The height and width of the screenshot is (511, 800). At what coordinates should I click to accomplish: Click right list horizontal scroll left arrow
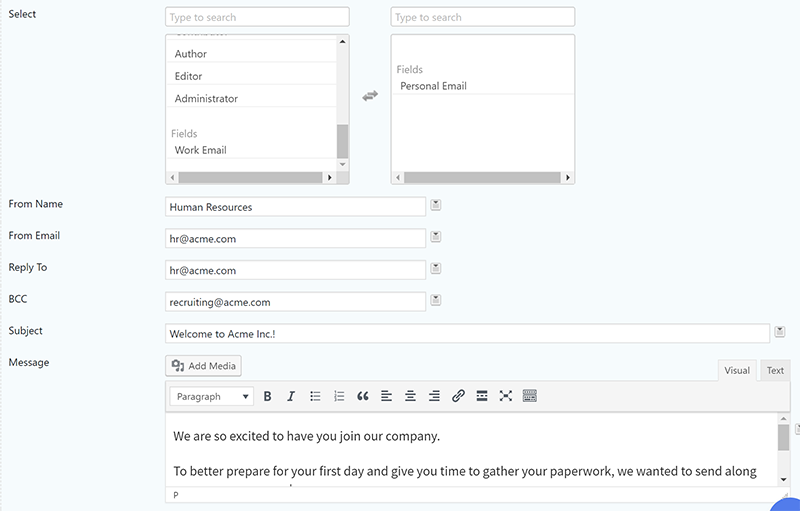click(398, 177)
